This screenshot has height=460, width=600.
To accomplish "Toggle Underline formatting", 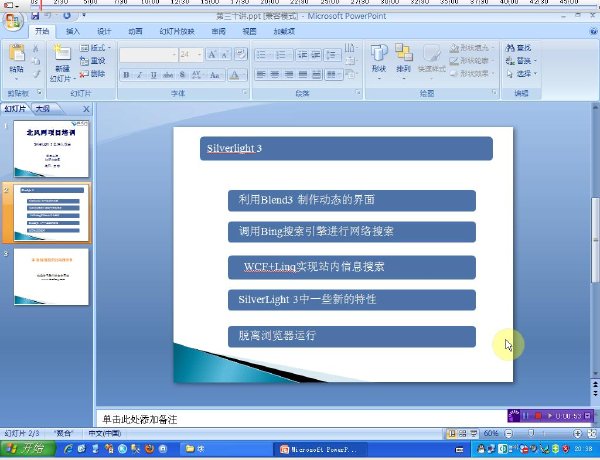I will (154, 75).
